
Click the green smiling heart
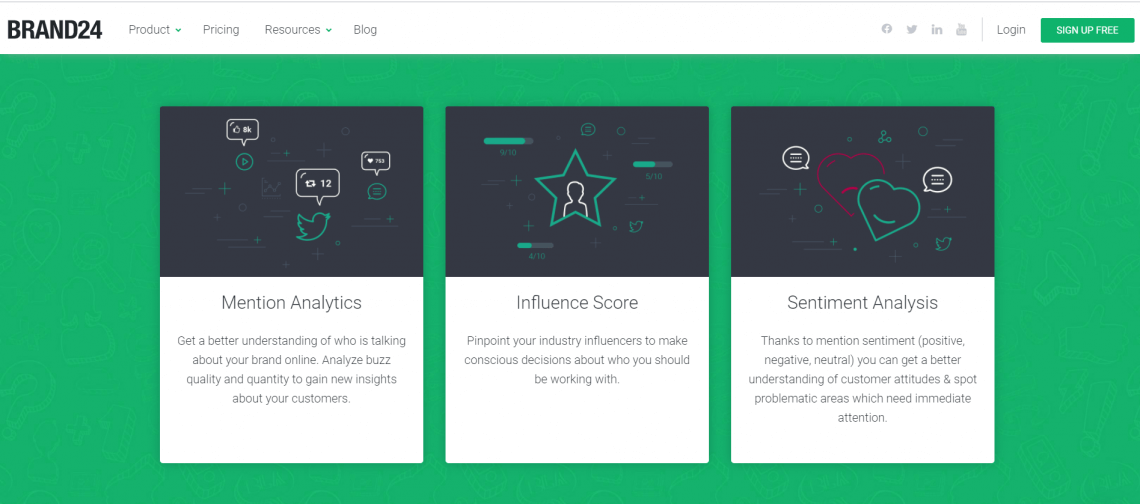pyautogui.click(x=889, y=210)
